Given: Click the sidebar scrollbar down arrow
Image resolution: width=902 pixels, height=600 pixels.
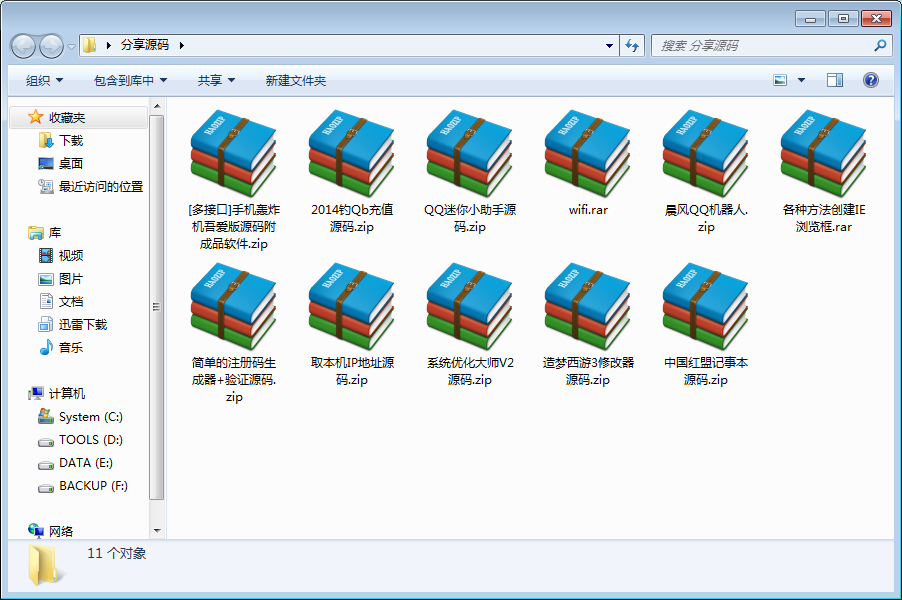Looking at the screenshot, I should point(157,531).
